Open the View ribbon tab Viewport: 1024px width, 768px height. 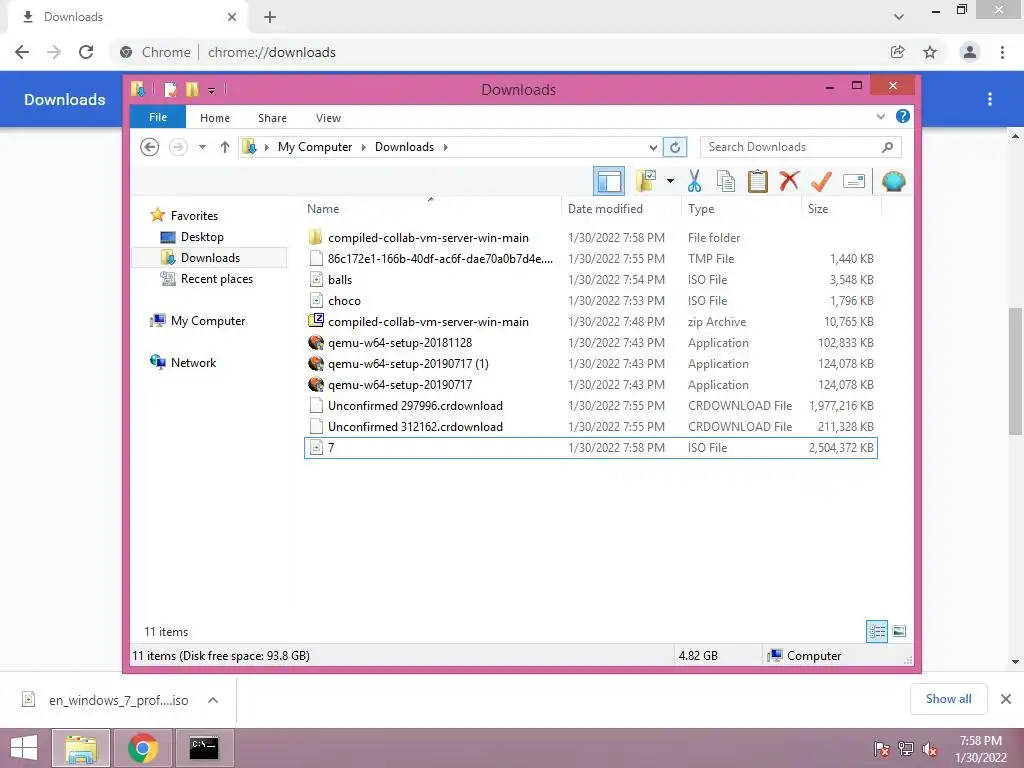coord(328,118)
